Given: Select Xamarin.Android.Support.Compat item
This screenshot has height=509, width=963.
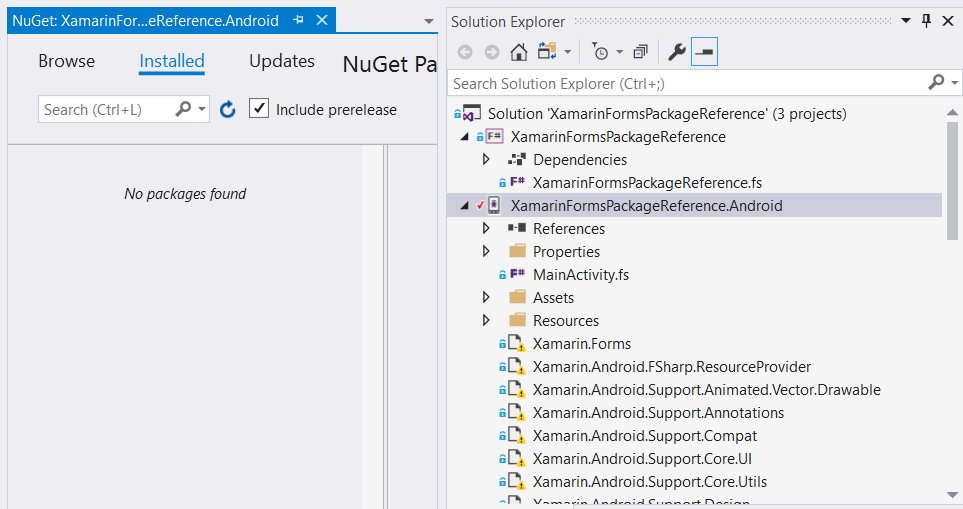Looking at the screenshot, I should [x=645, y=436].
